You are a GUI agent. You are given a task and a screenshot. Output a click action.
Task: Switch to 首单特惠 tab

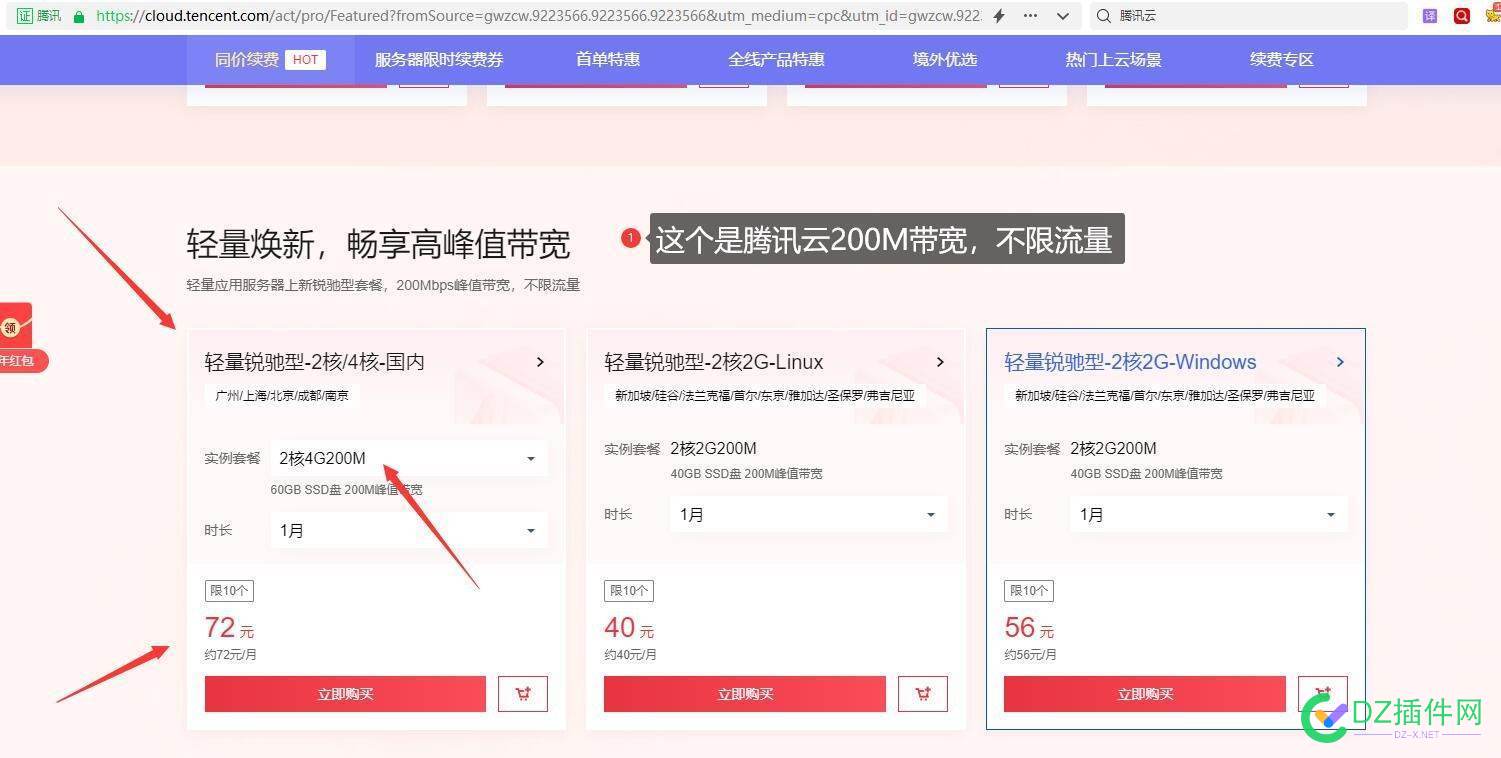[608, 60]
